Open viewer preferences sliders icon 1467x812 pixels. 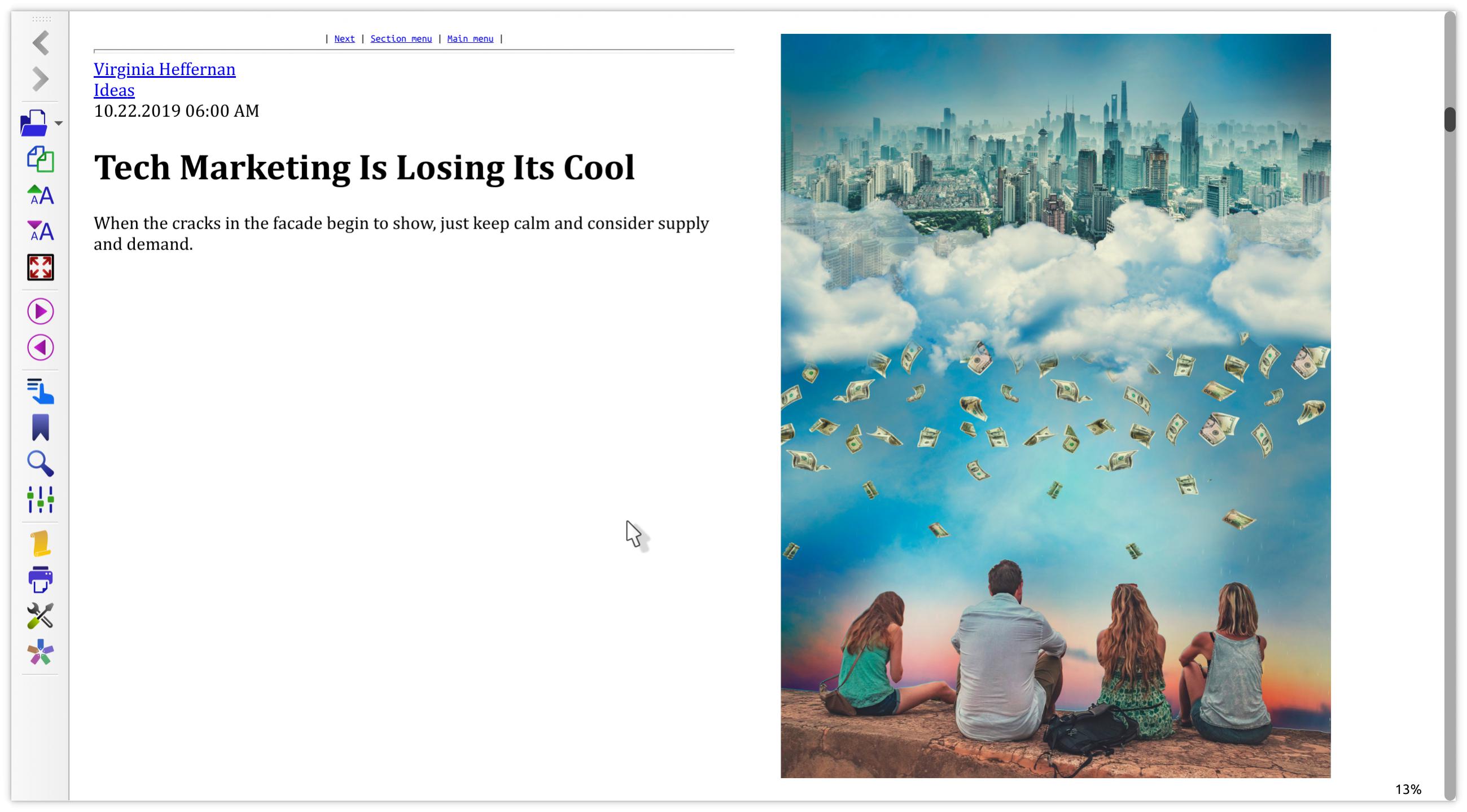(41, 499)
